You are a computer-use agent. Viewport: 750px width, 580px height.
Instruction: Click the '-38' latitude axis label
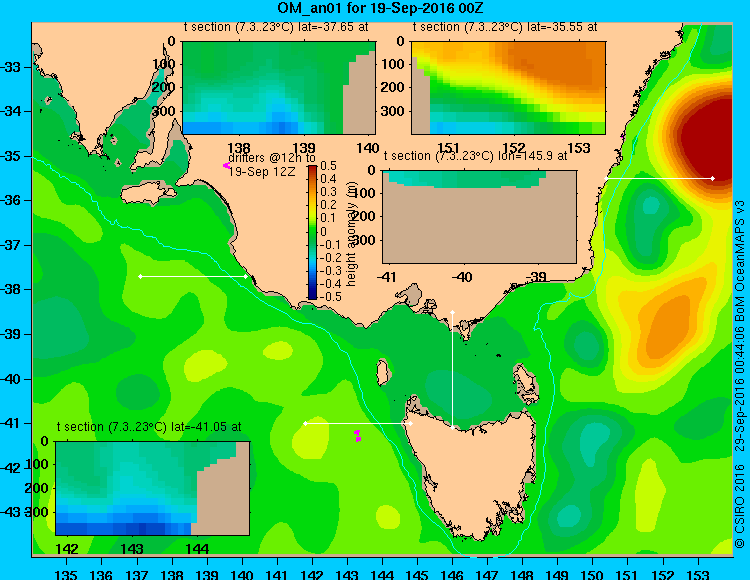(11, 290)
